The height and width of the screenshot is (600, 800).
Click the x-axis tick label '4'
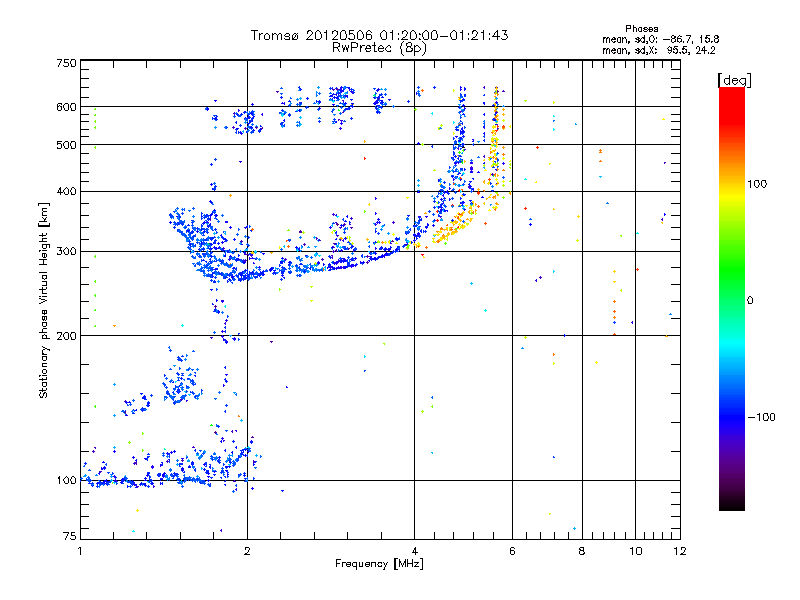tap(414, 551)
